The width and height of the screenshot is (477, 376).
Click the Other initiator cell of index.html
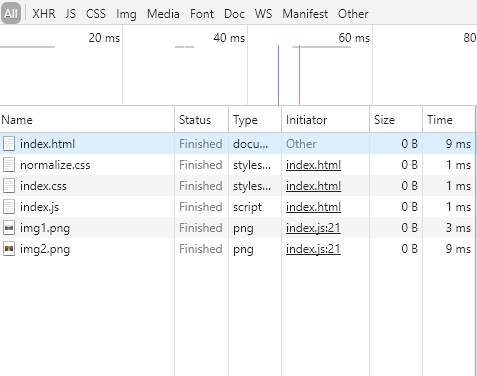(301, 144)
